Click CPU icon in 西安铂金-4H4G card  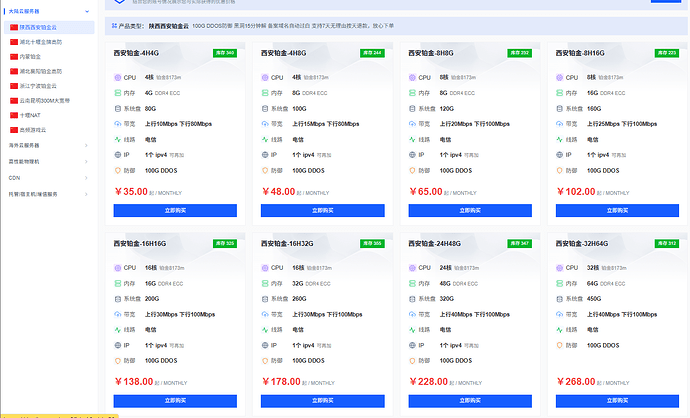click(x=117, y=77)
